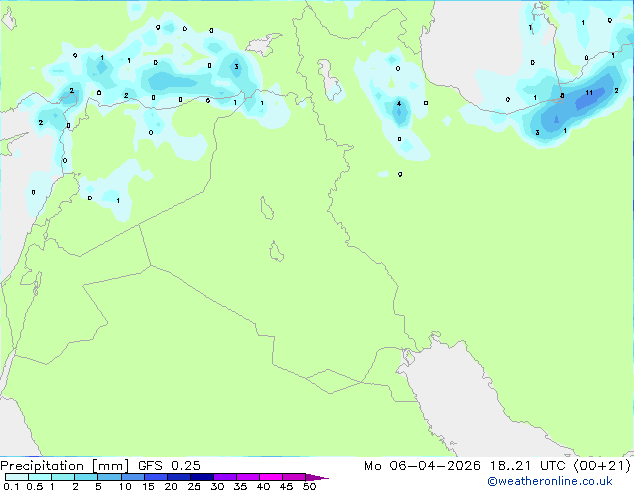The height and width of the screenshot is (490, 634).
Task: Click the "11" precipitation value on map
Action: [x=589, y=93]
